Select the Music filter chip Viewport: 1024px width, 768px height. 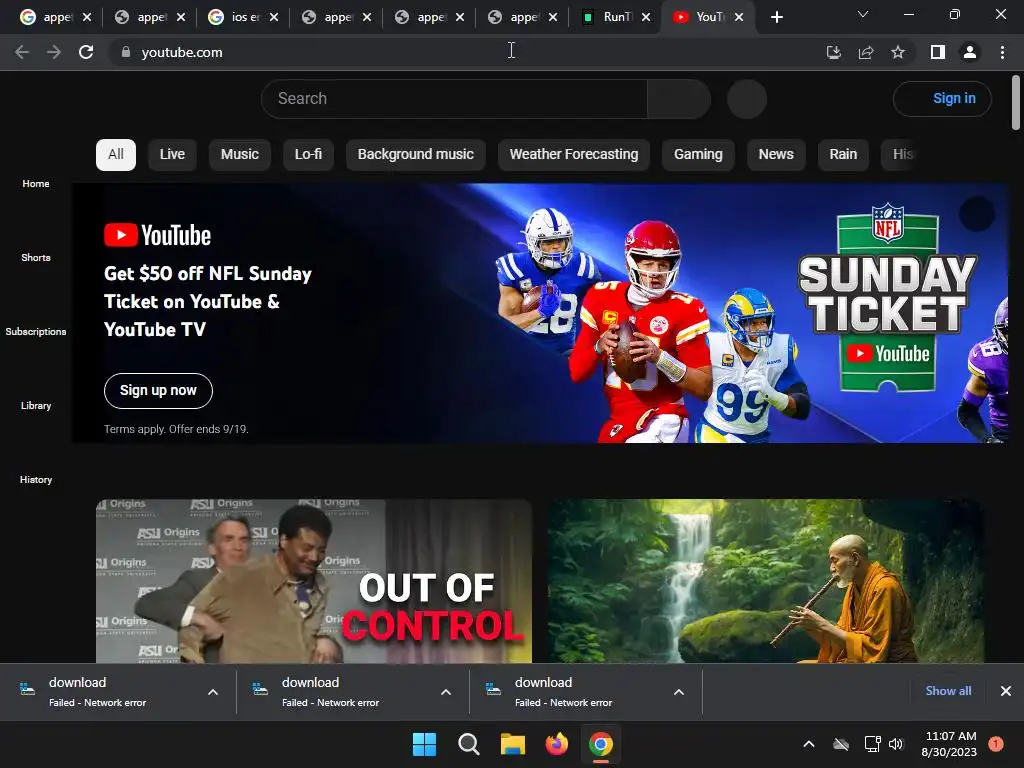click(240, 155)
